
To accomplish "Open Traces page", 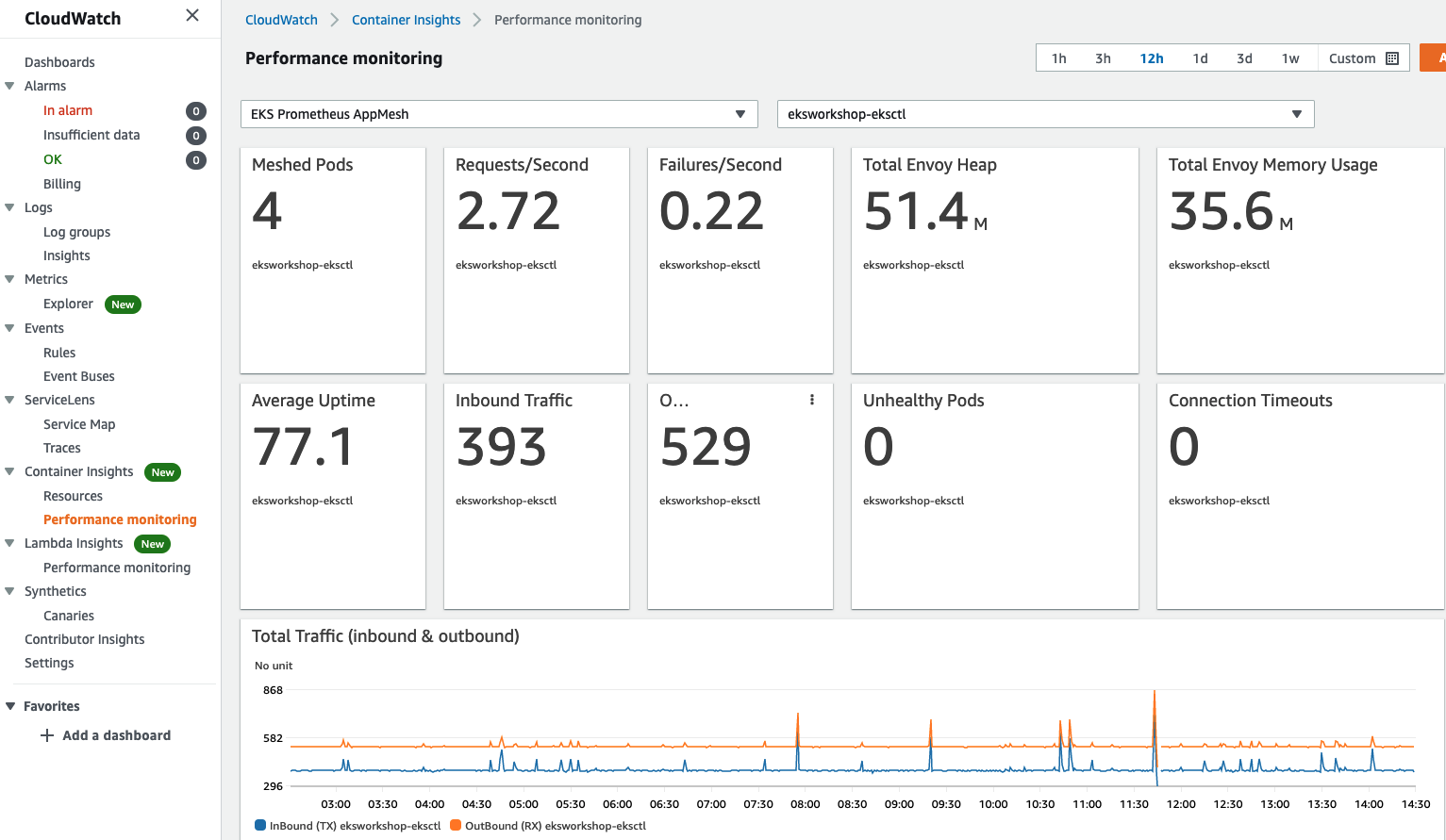I will coord(62,448).
